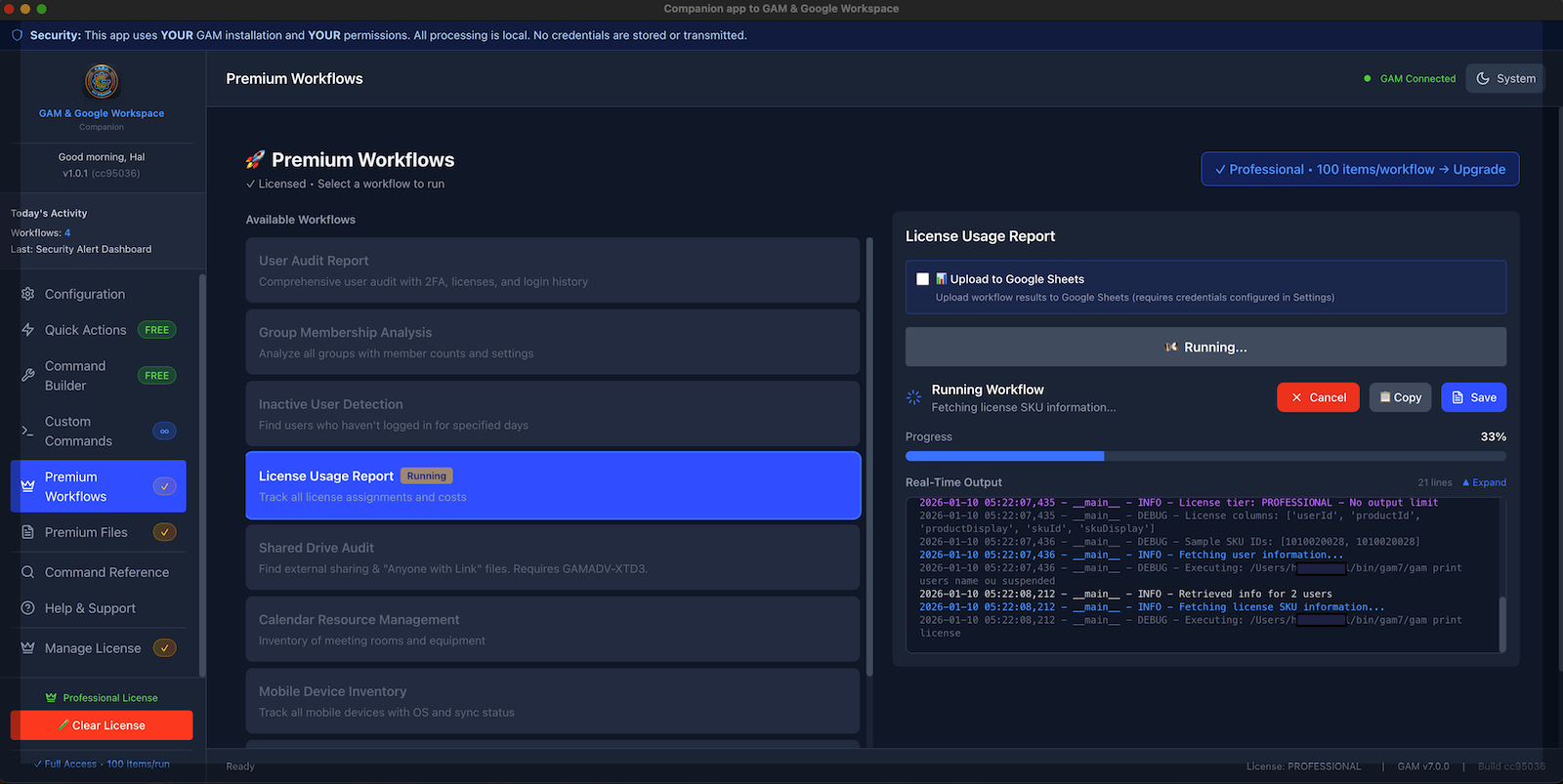Select the License Usage Report workflow

553,485
